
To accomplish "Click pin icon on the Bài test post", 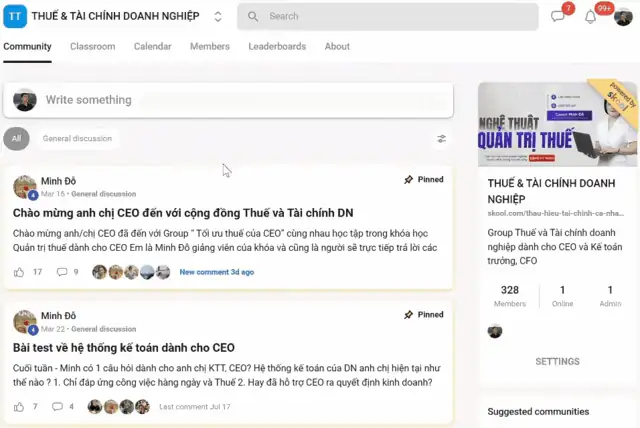I will 408,315.
